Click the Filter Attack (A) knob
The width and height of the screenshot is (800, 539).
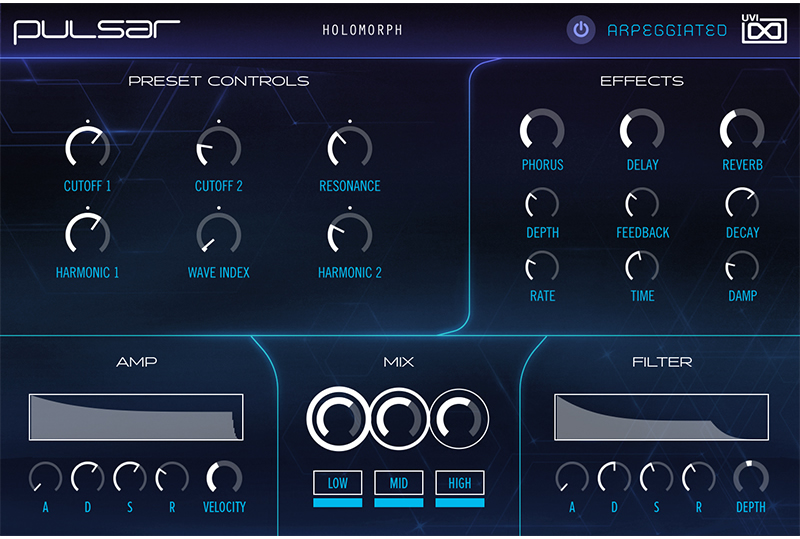[x=572, y=478]
